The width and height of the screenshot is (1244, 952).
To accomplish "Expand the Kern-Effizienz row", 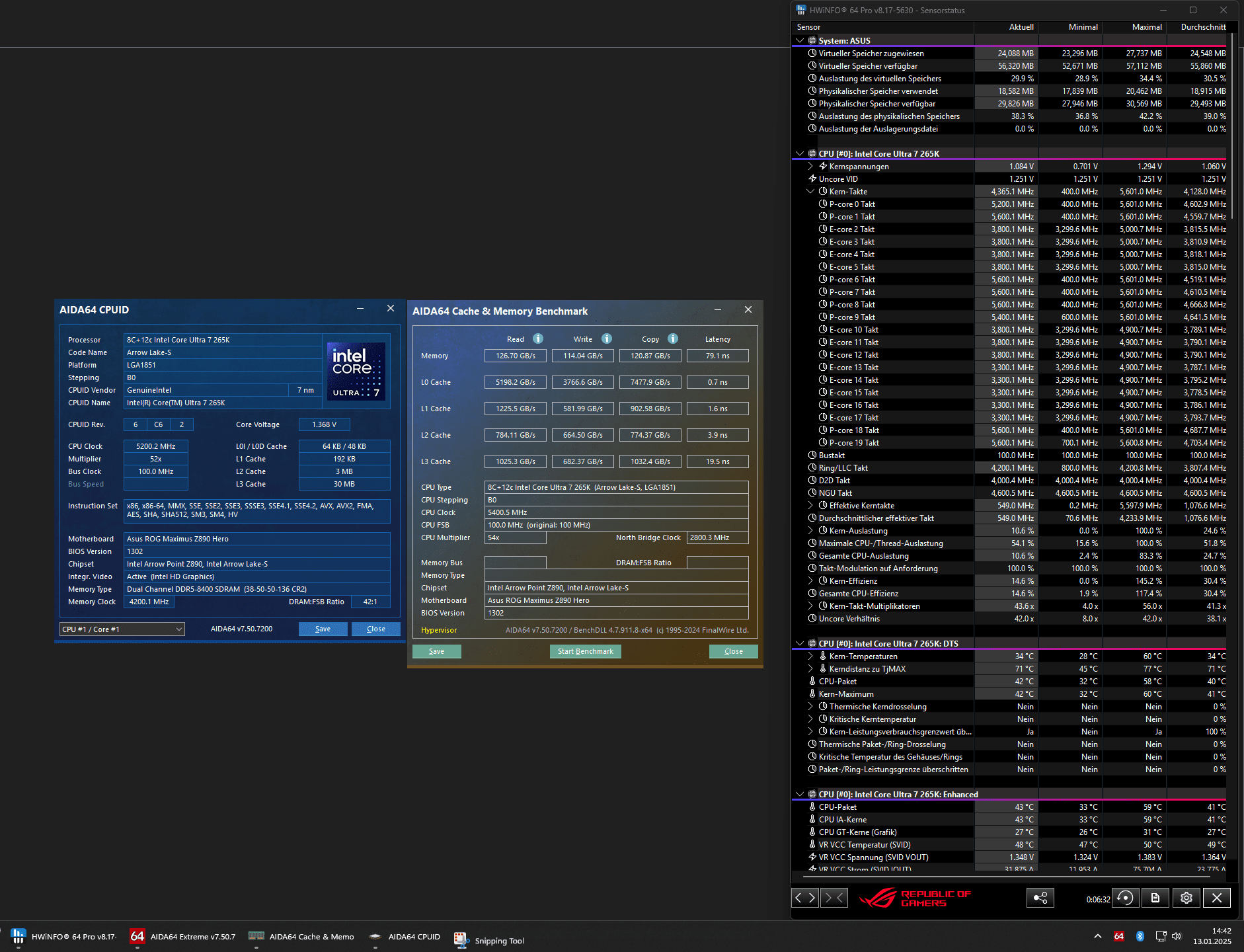I will tap(810, 581).
